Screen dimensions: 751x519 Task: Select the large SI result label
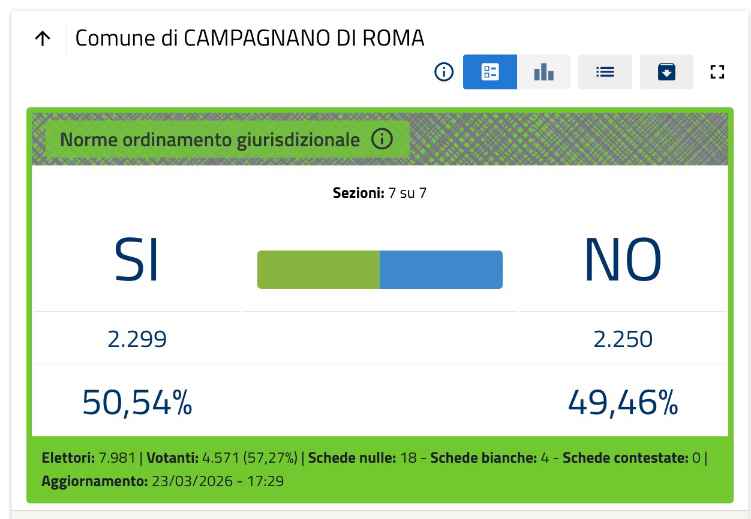coord(137,262)
